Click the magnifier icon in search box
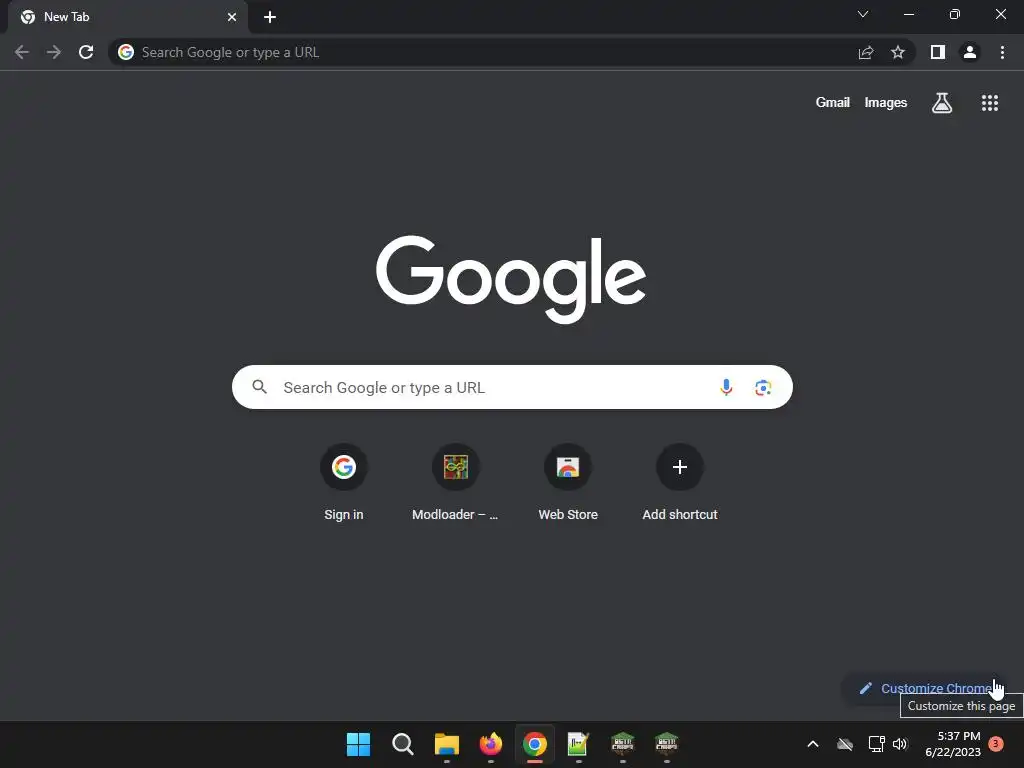The image size is (1024, 768). pos(260,387)
